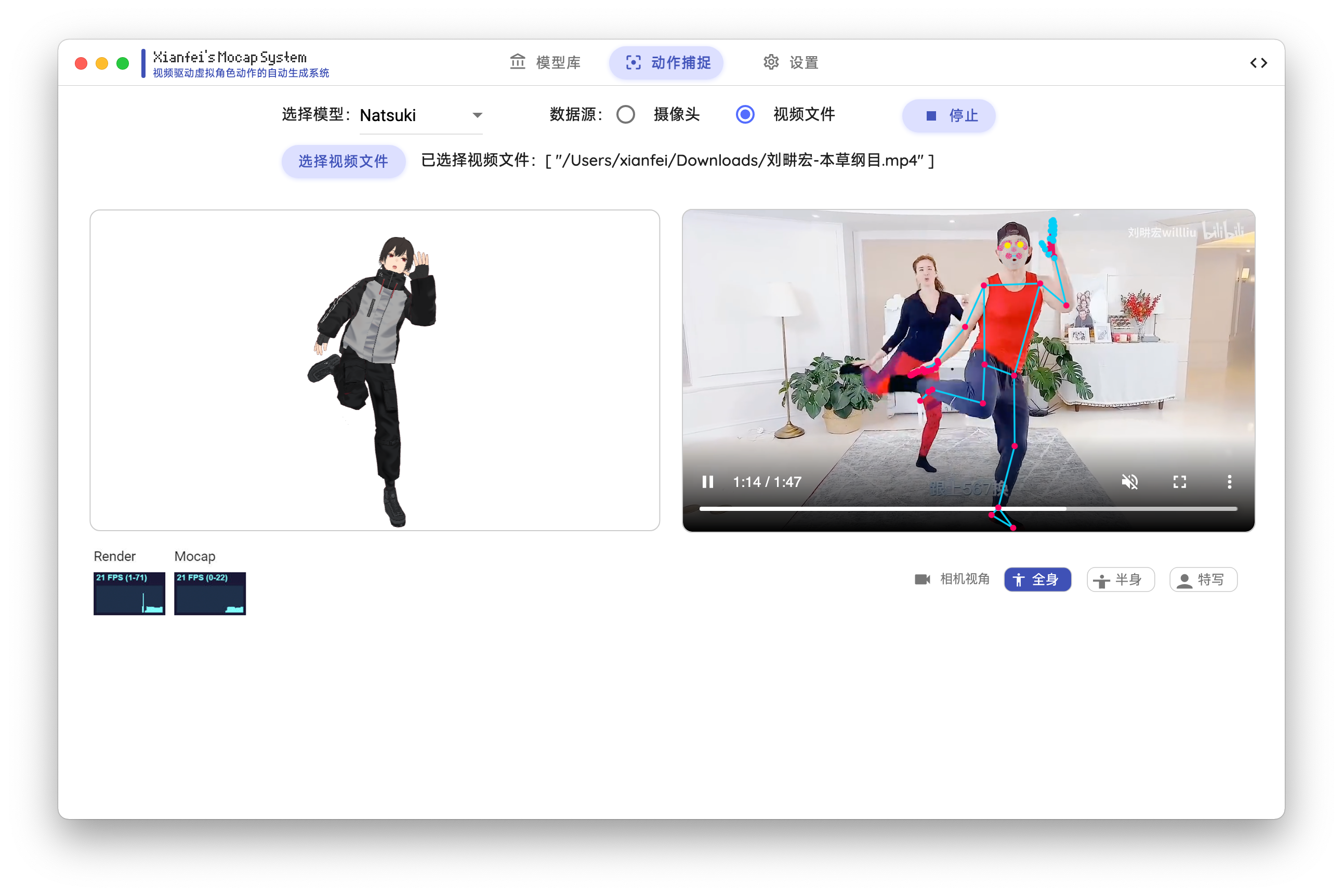Enter fullscreen video mode
Screen dimensions: 1343x896
(1180, 482)
